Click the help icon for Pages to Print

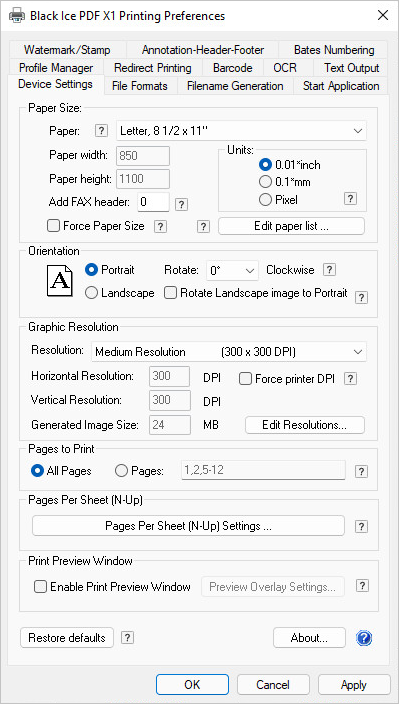361,471
